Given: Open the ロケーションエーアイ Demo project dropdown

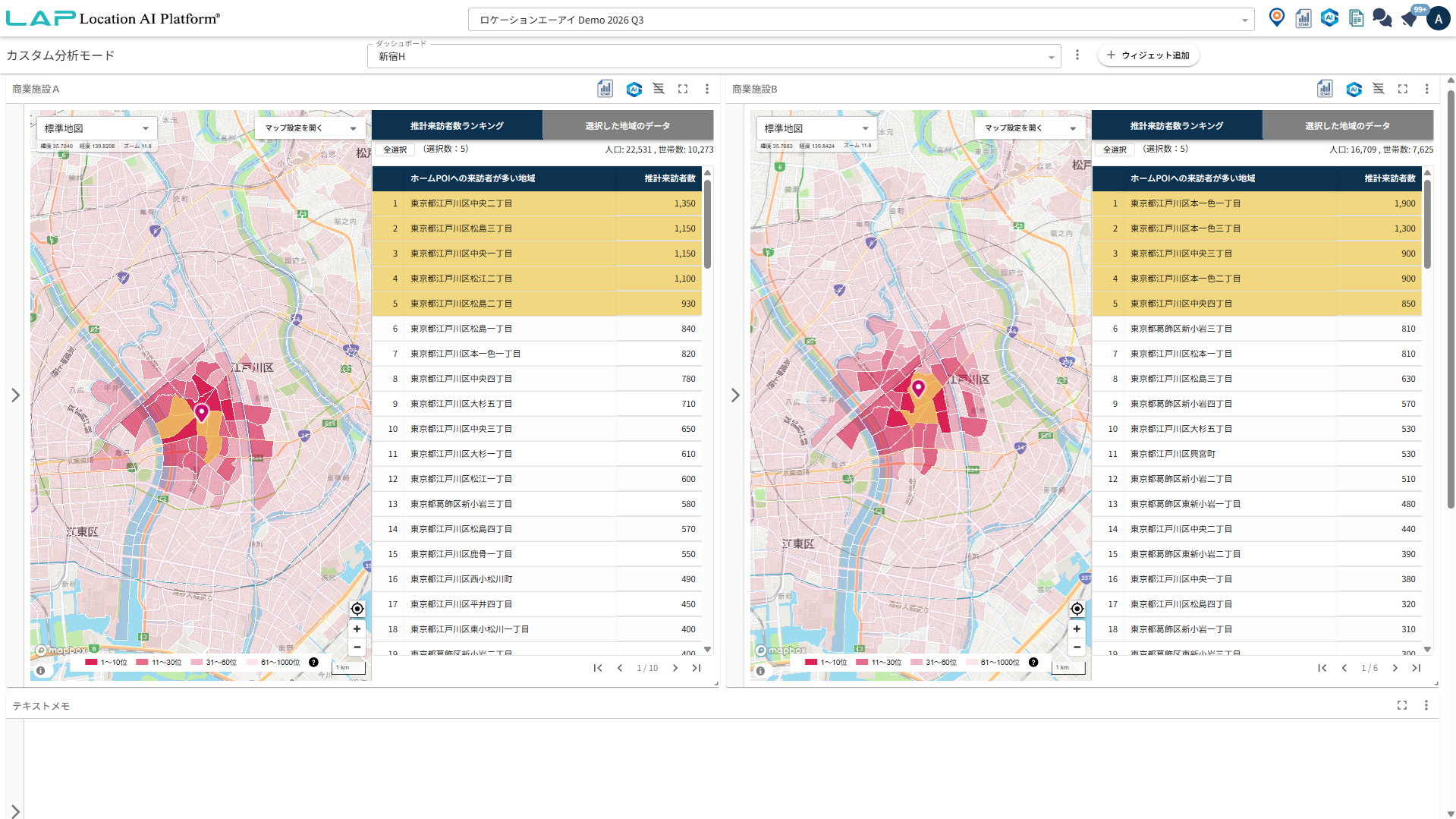Looking at the screenshot, I should [861, 20].
